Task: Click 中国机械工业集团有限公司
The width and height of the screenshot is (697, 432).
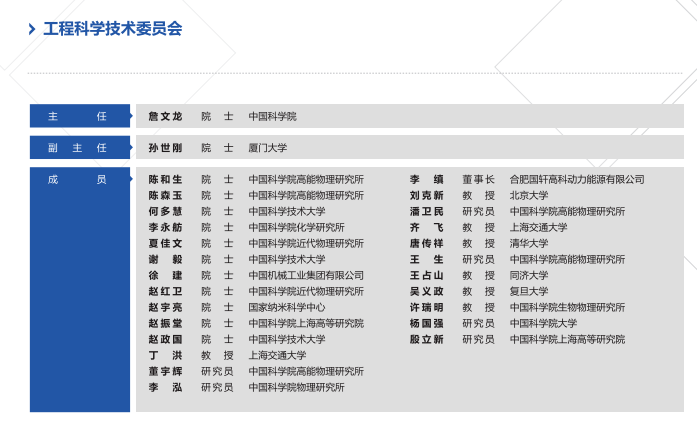Action: 306,276
